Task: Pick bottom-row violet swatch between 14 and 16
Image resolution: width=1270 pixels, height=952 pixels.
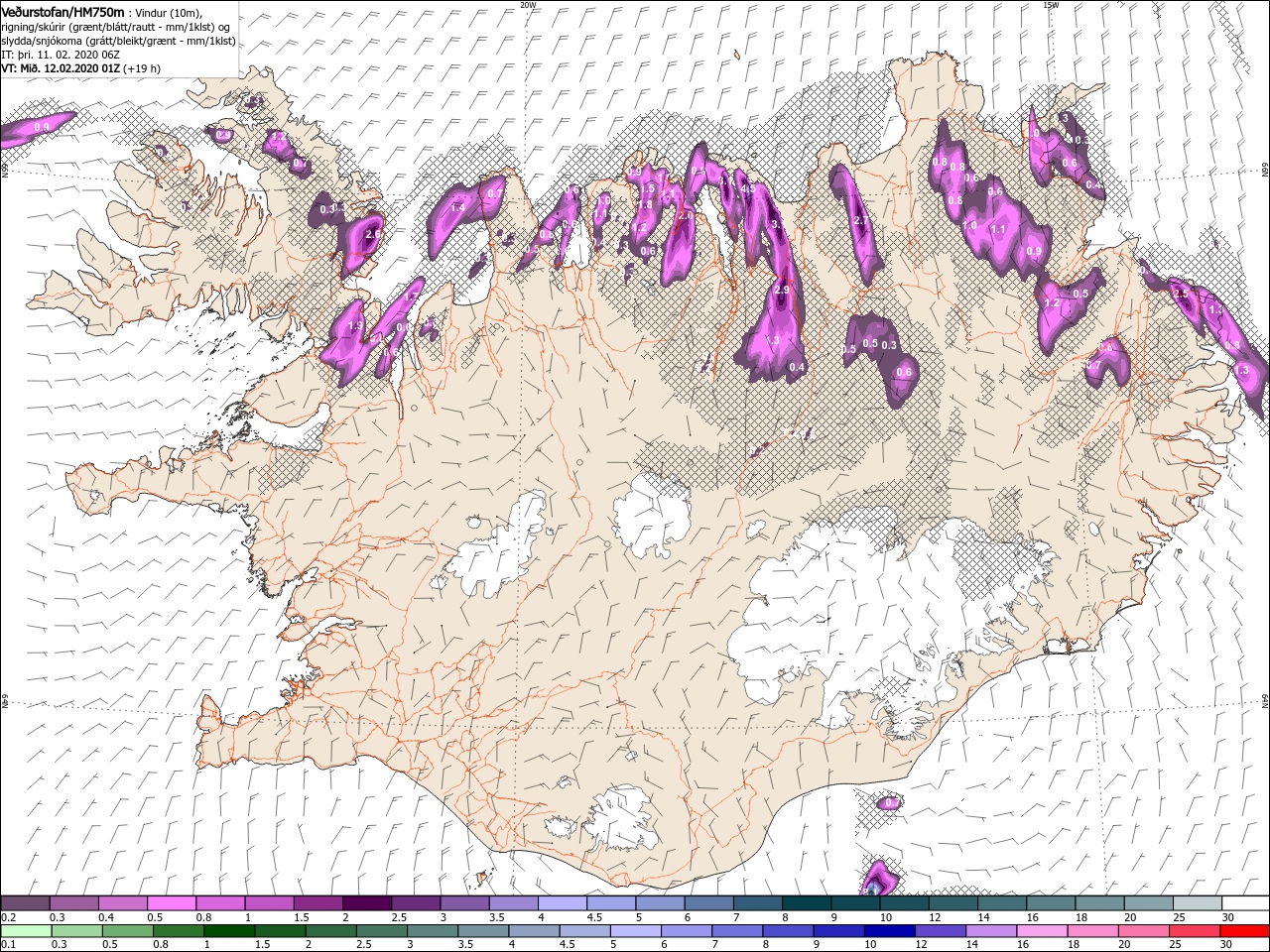Action: 989,930
